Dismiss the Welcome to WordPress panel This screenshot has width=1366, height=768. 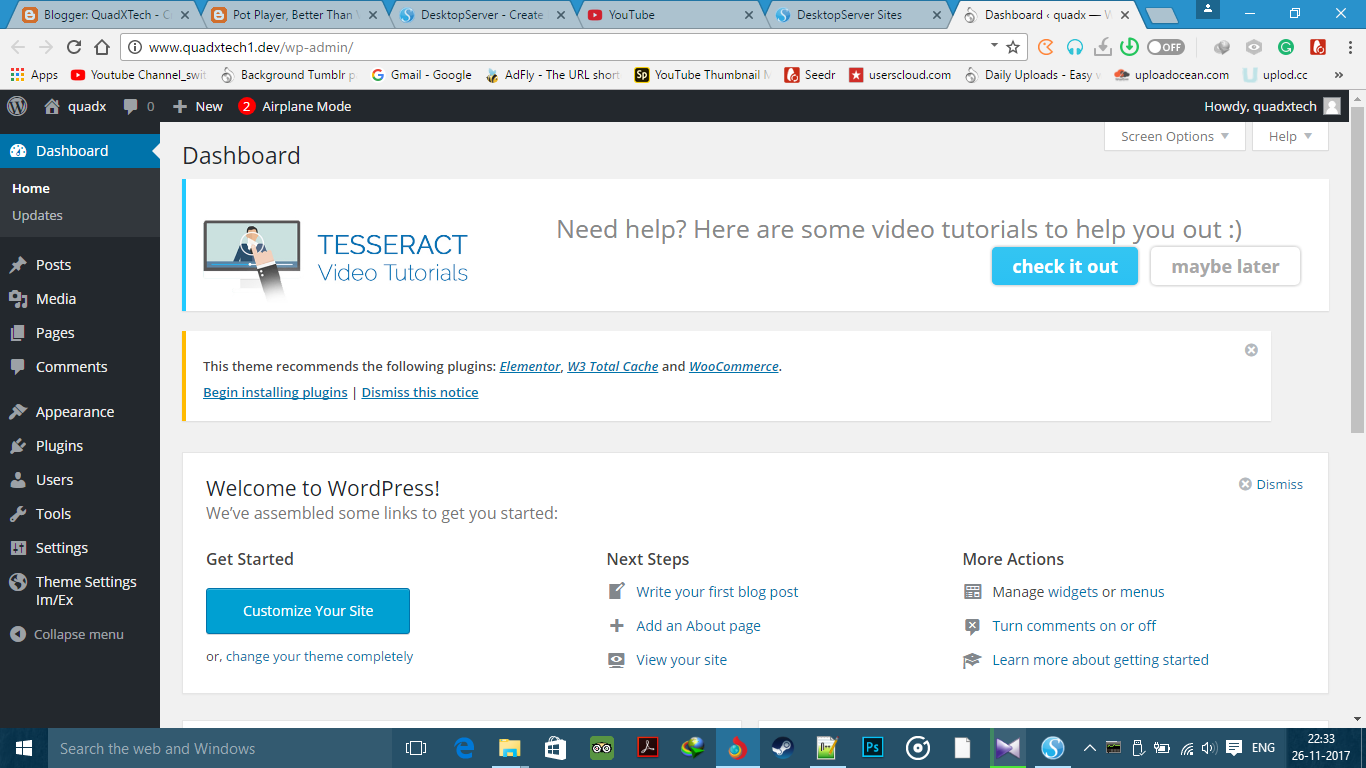[1271, 484]
